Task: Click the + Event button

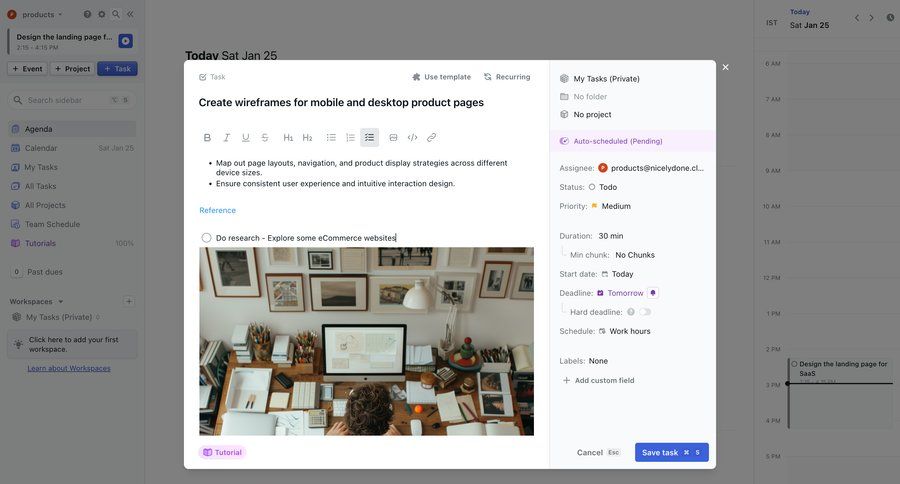Action: point(28,69)
